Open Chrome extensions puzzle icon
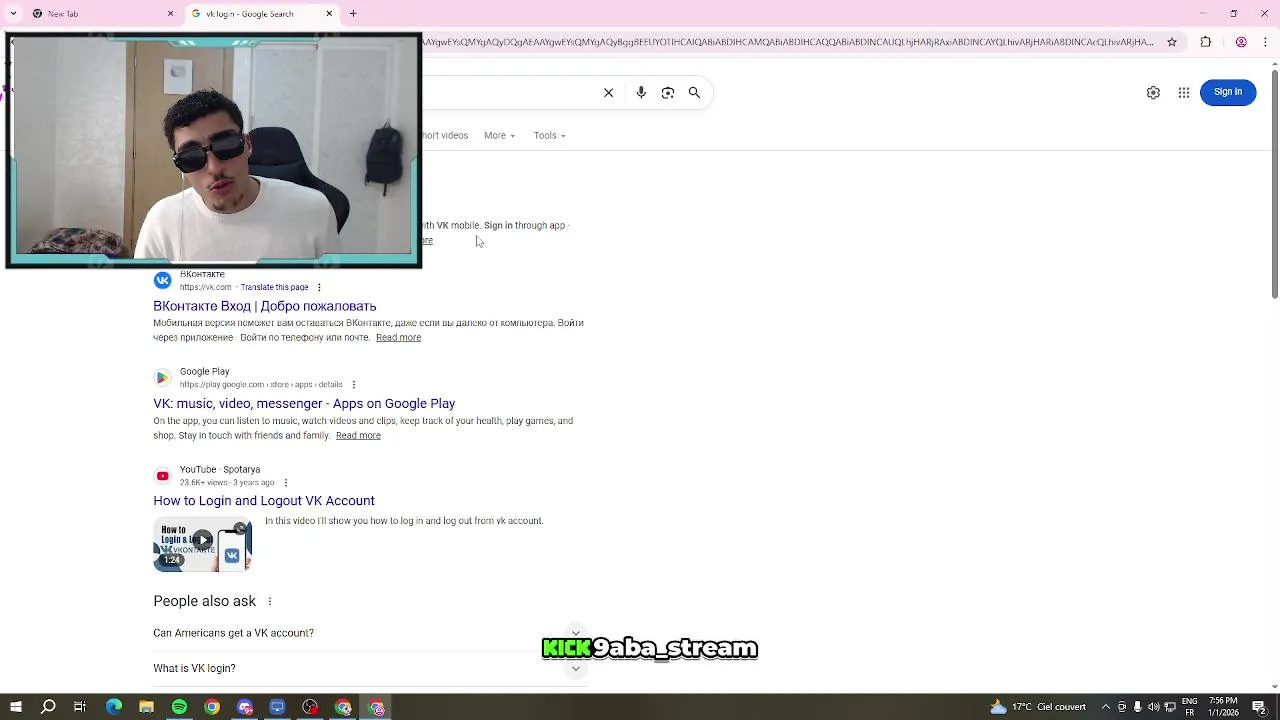The width and height of the screenshot is (1280, 720). [x=1205, y=42]
